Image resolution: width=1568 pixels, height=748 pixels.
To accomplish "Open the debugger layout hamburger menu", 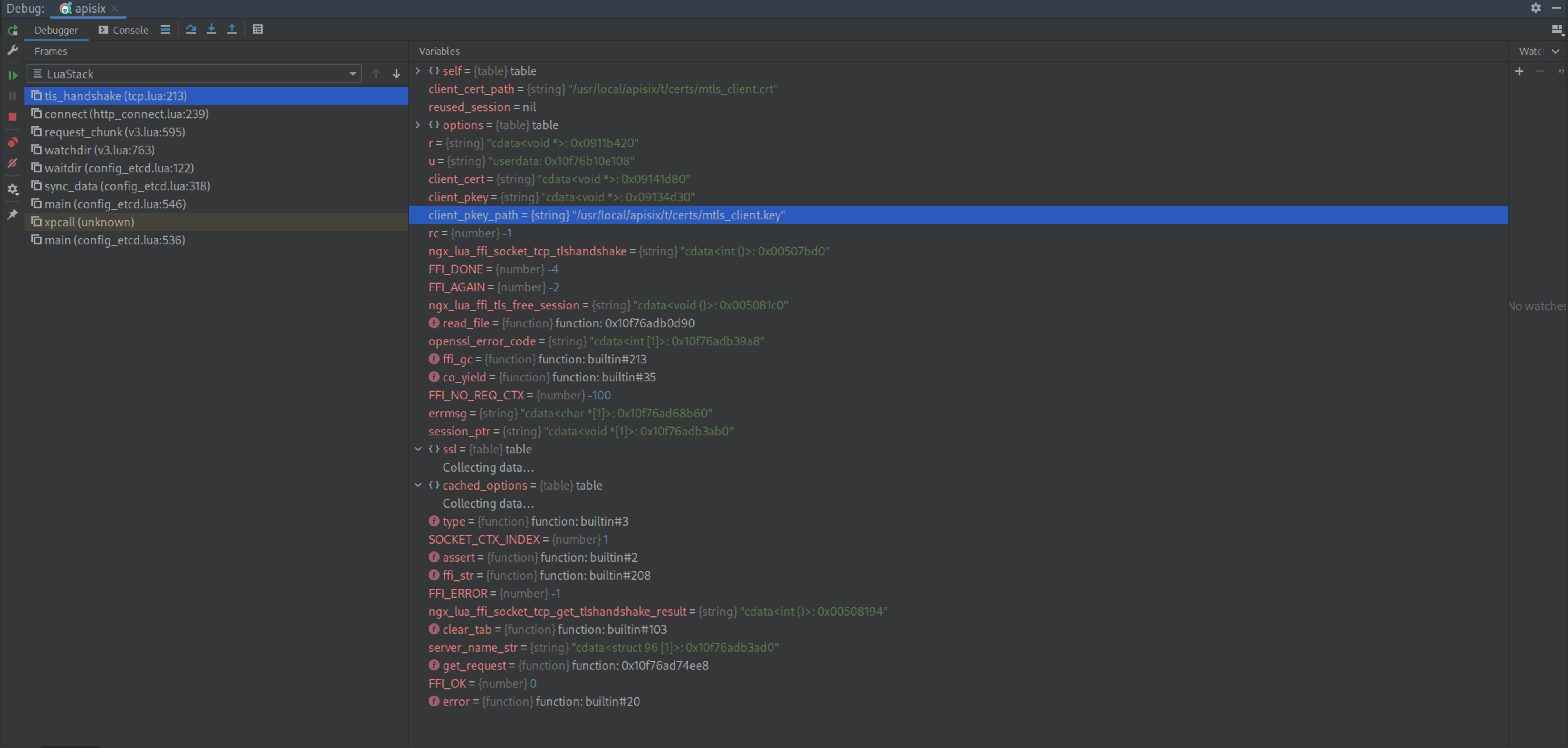I will pos(164,29).
